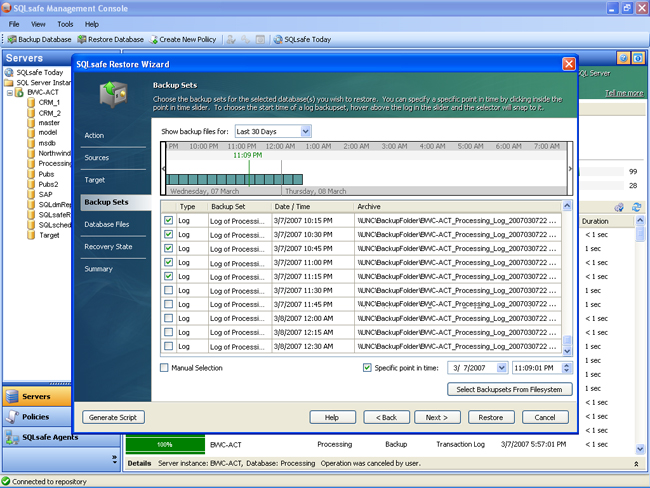
Task: Click the refresh icon in the console window
Action: coord(636,207)
